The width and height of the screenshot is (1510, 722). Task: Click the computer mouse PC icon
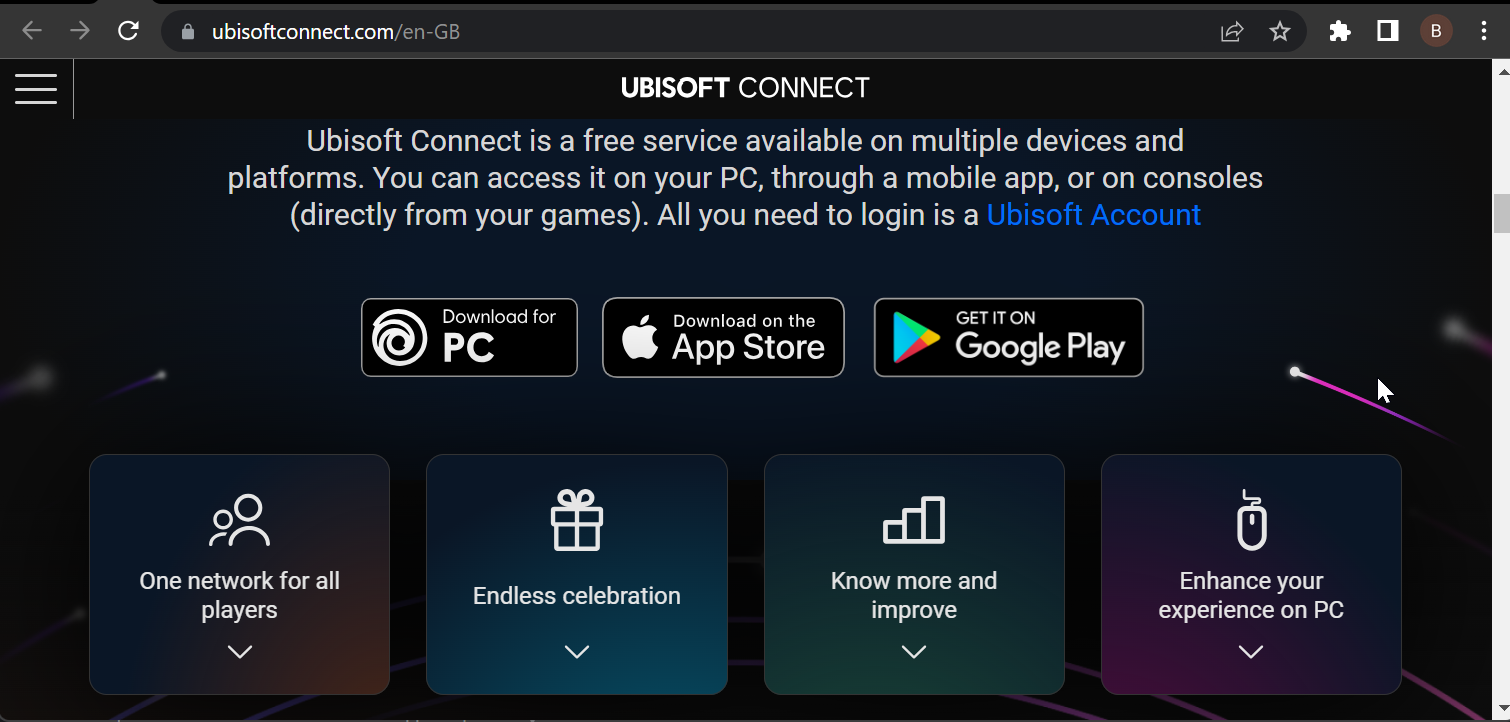tap(1251, 520)
